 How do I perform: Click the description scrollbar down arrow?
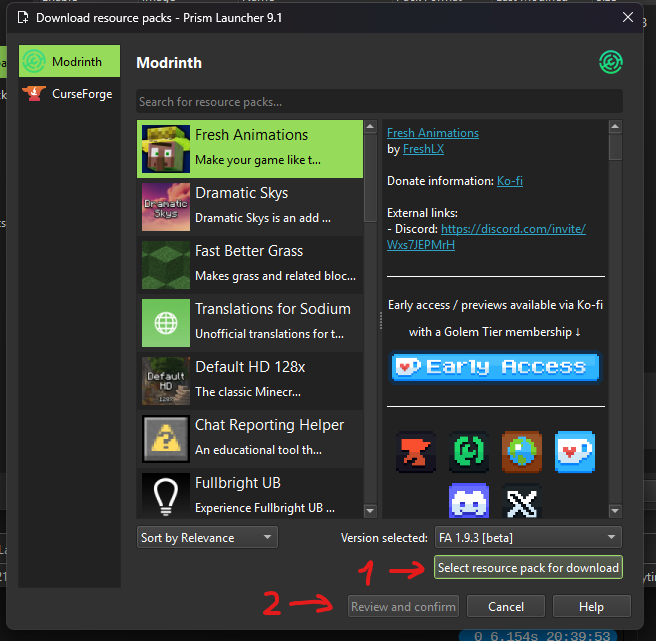click(x=615, y=512)
